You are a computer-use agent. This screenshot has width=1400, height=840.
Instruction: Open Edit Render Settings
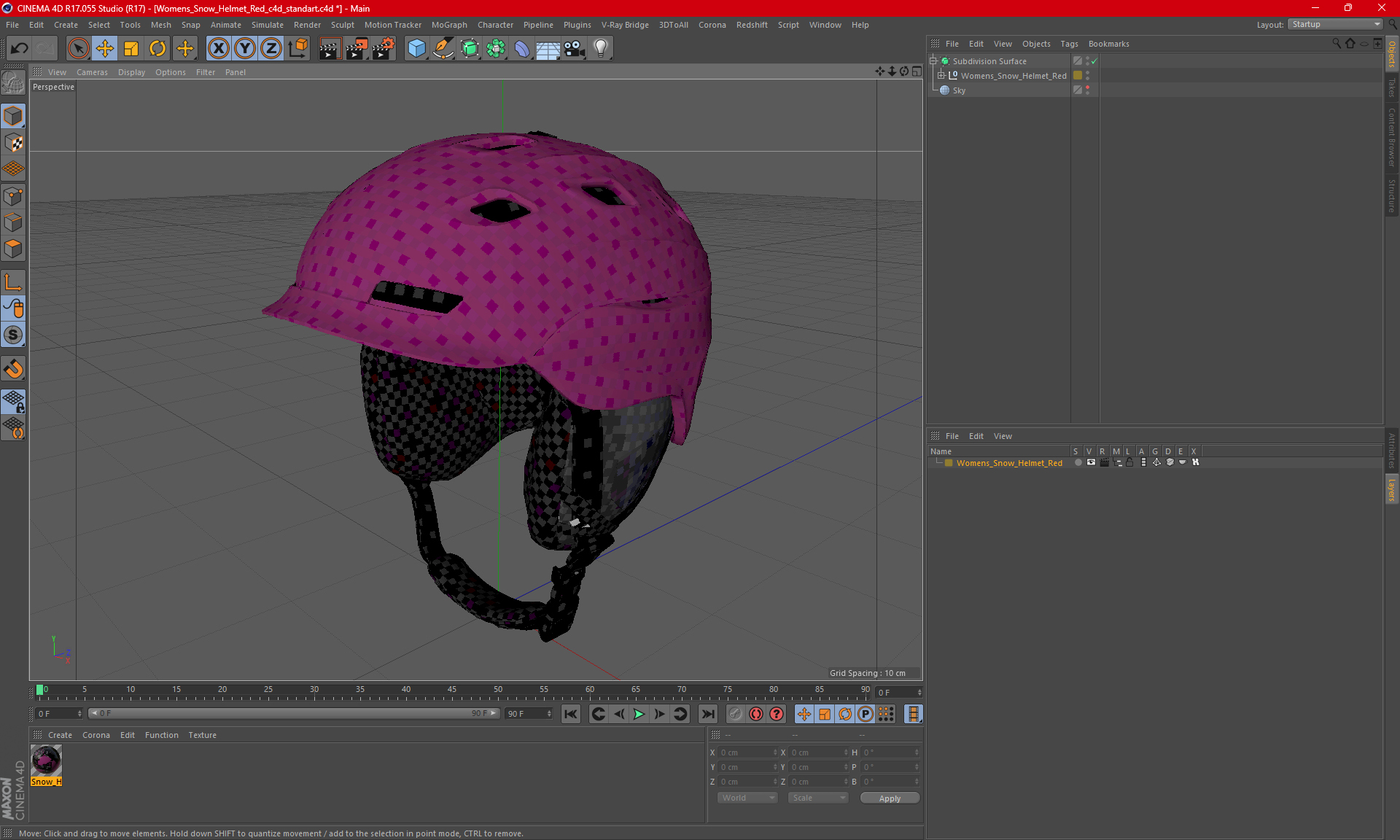point(384,49)
